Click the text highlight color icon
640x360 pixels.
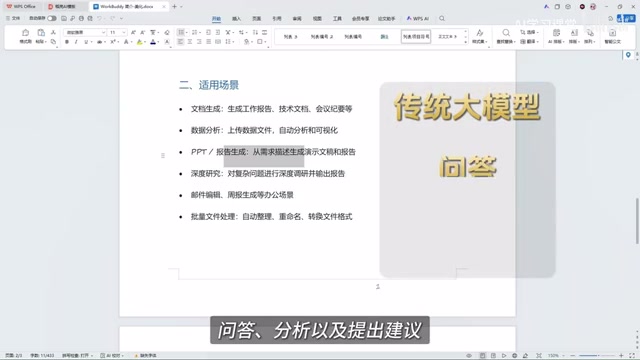[140, 42]
